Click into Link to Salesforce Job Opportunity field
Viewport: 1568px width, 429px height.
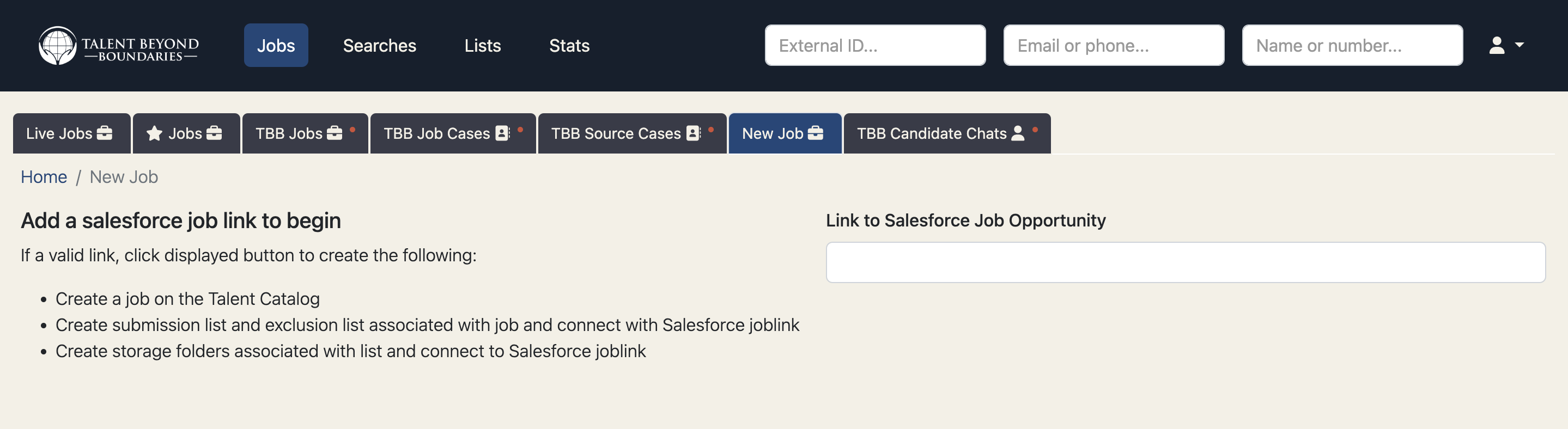(x=1185, y=262)
